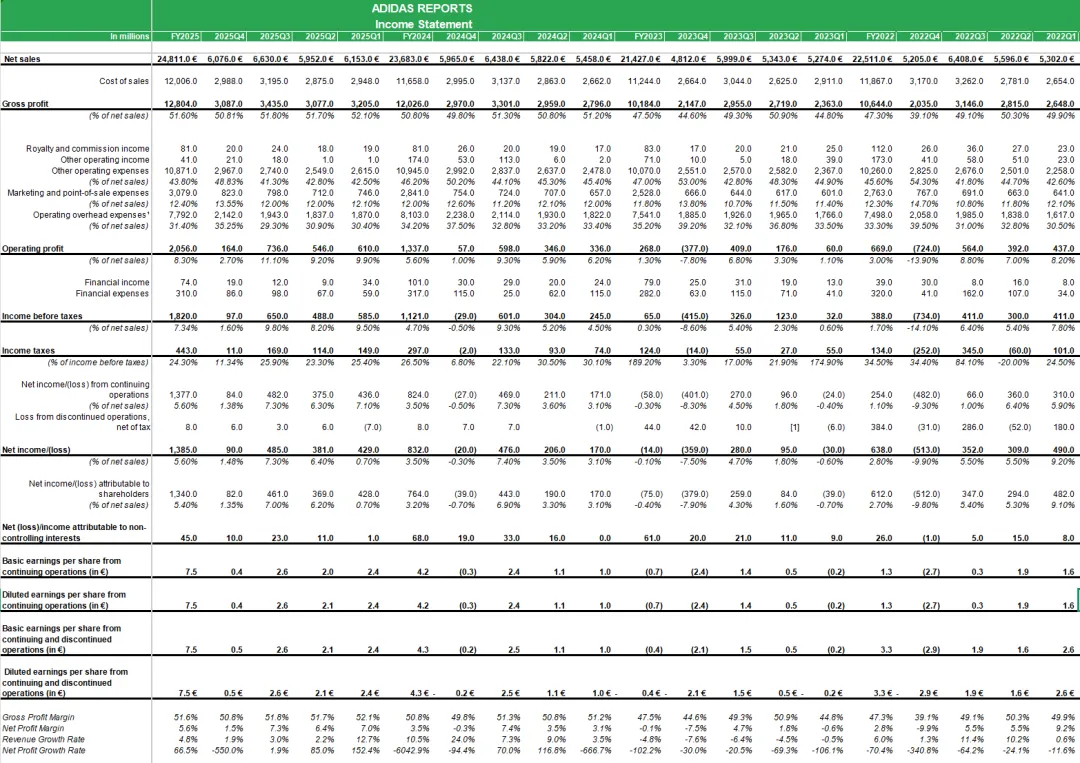Click the "Financial expenses" row label
Screen dimensions: 1080x763
[x=112, y=293]
